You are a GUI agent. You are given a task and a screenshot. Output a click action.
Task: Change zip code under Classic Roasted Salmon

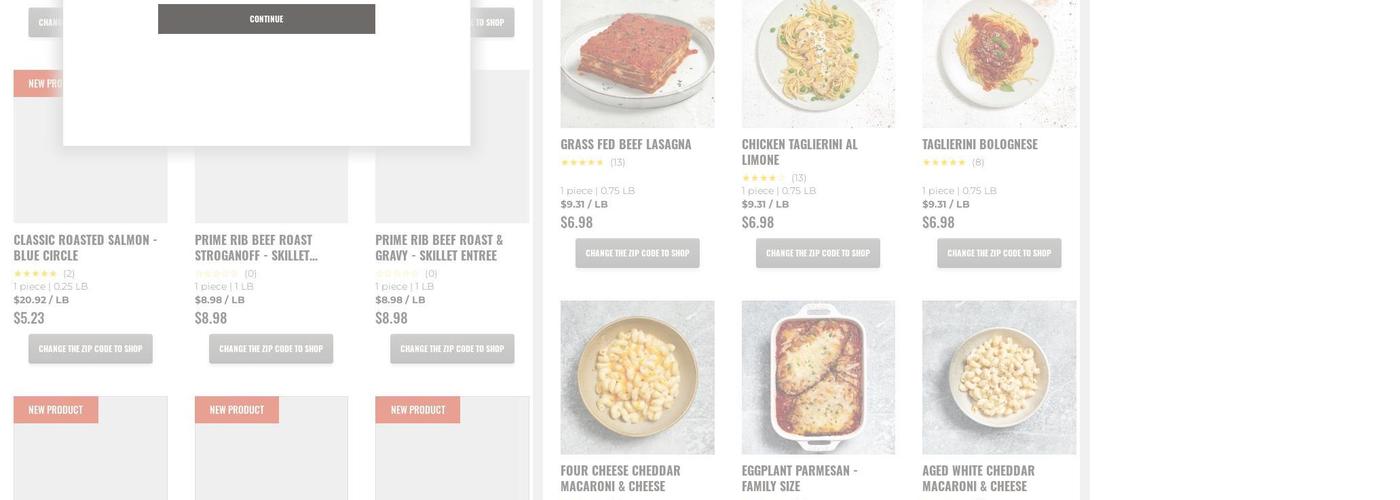tap(90, 349)
